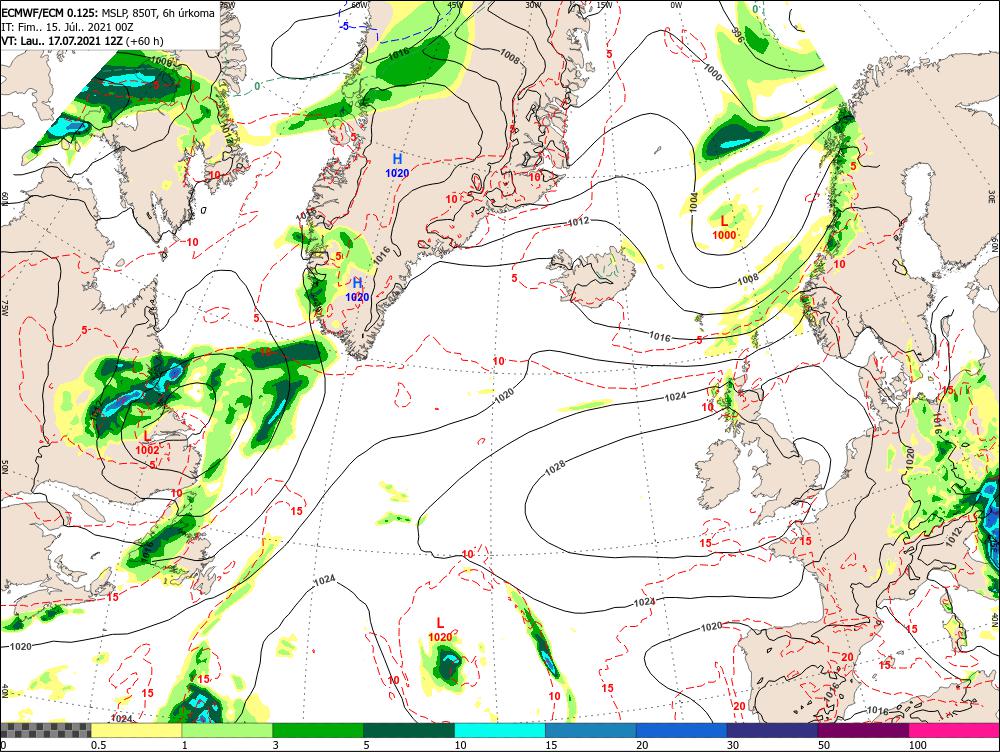
Task: Click the legend tick label '0.5'
Action: [98, 745]
